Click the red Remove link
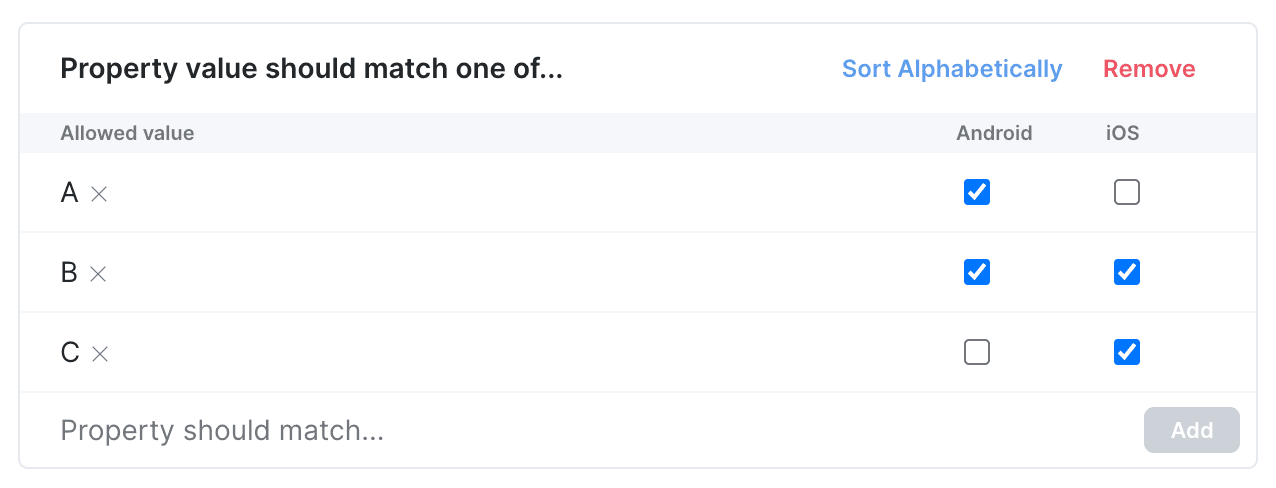Screen dimensions: 1276x488 click(1149, 69)
